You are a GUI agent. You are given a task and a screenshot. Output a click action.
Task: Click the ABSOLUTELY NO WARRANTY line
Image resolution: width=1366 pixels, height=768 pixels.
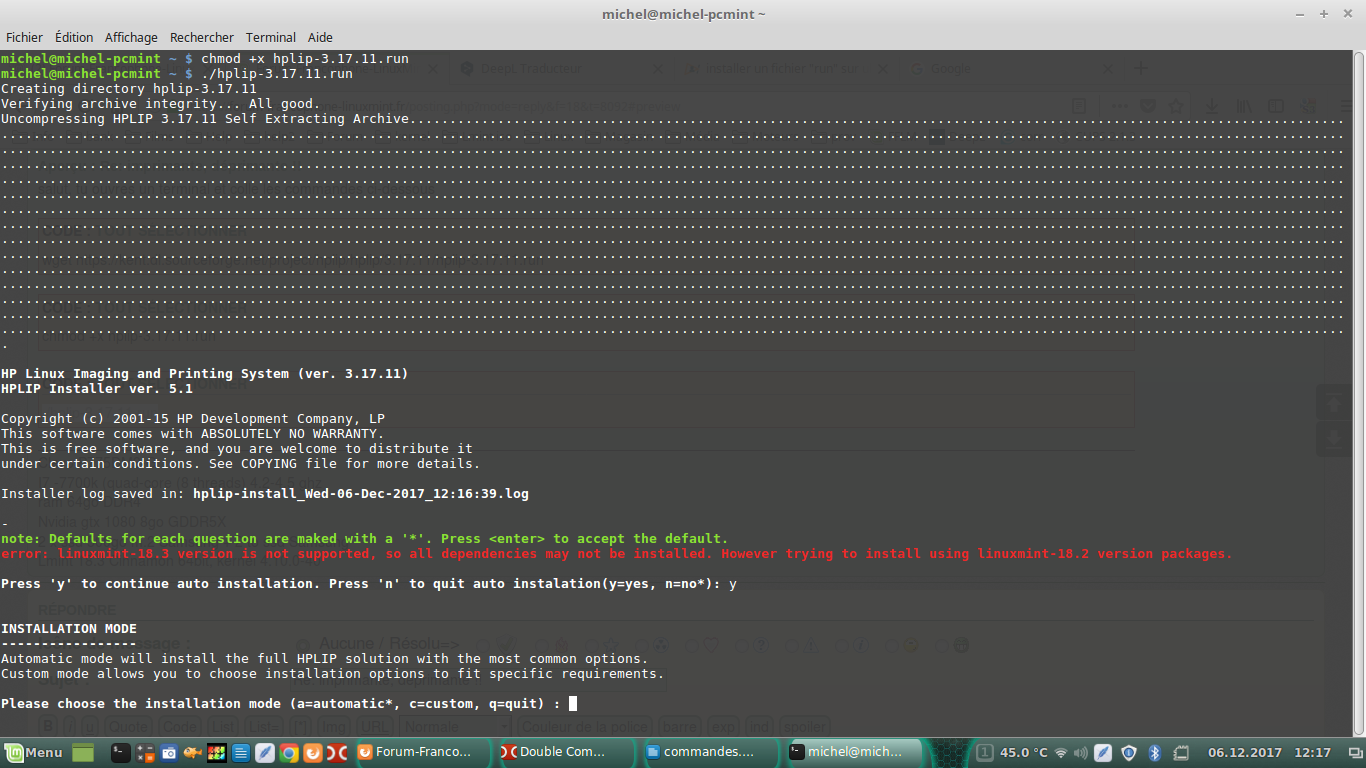pos(193,434)
